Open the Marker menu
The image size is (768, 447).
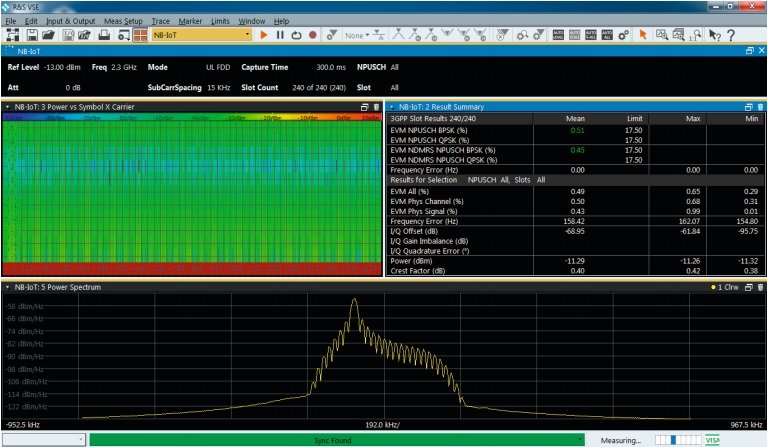(190, 21)
